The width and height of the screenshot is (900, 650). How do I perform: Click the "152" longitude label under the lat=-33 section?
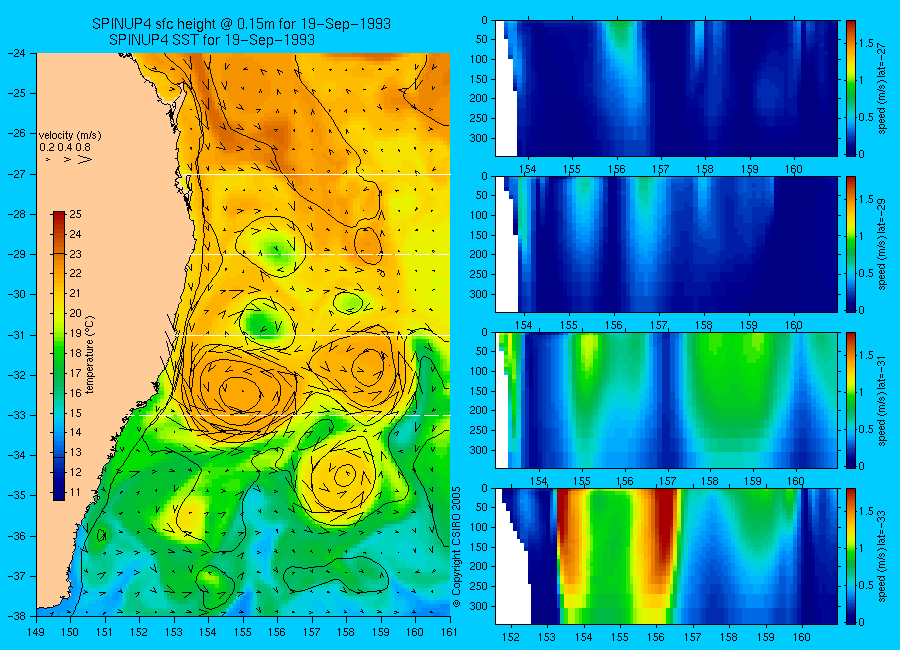coord(510,637)
